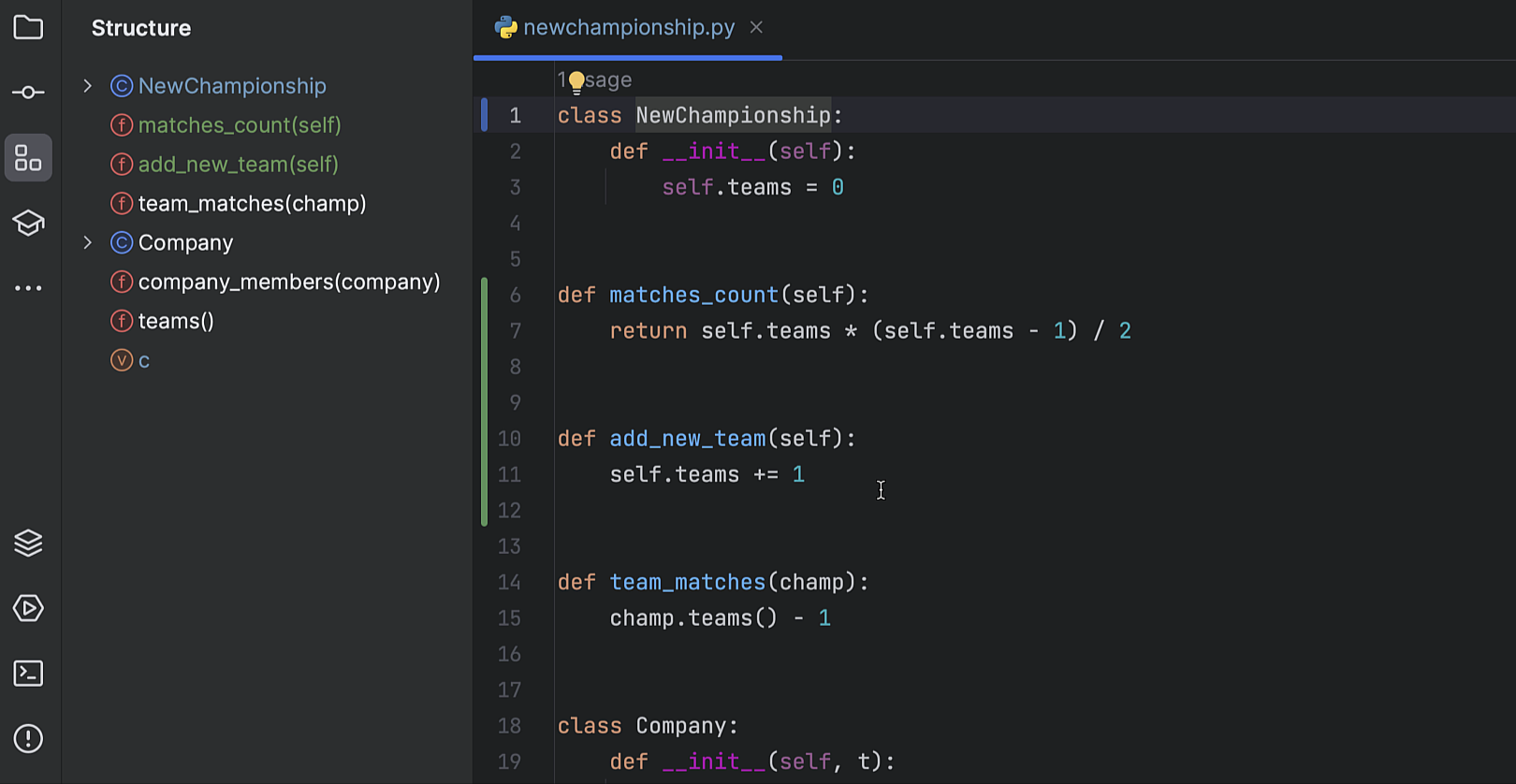Screen dimensions: 1516x784
Task: Close the newchampionship.py editor tab
Action: [756, 28]
